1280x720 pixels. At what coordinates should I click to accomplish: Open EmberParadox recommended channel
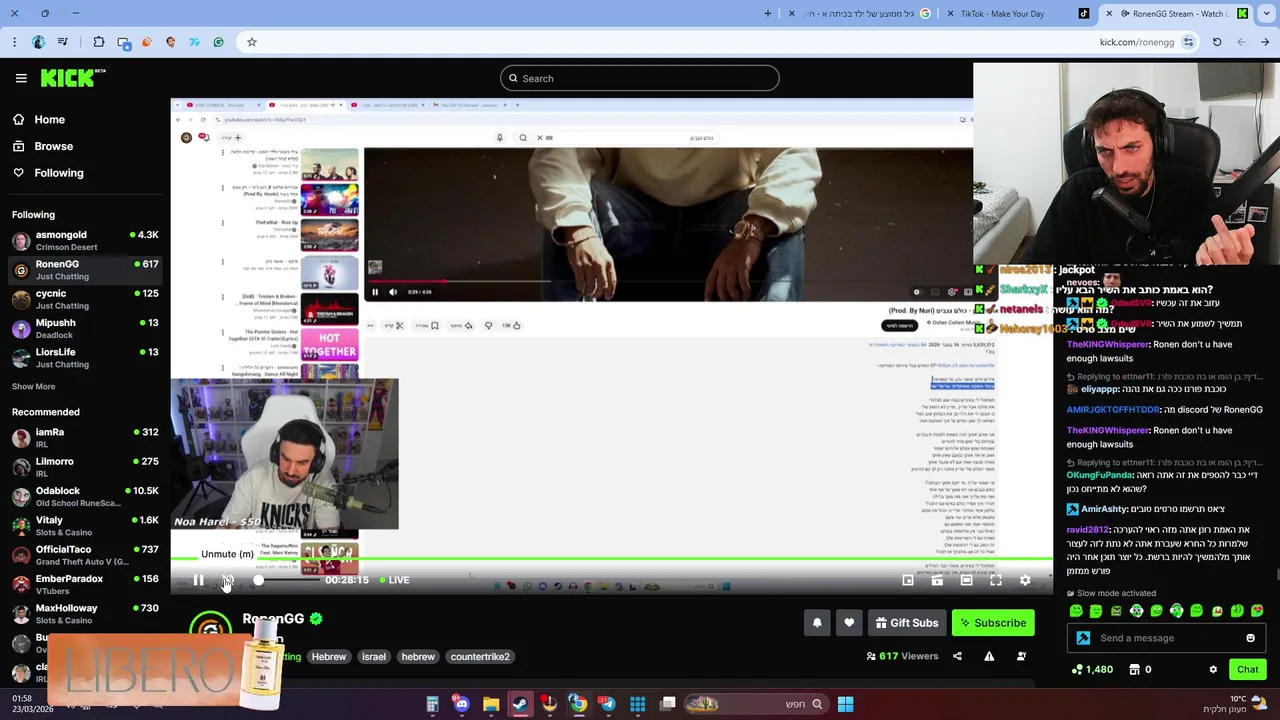click(85, 584)
